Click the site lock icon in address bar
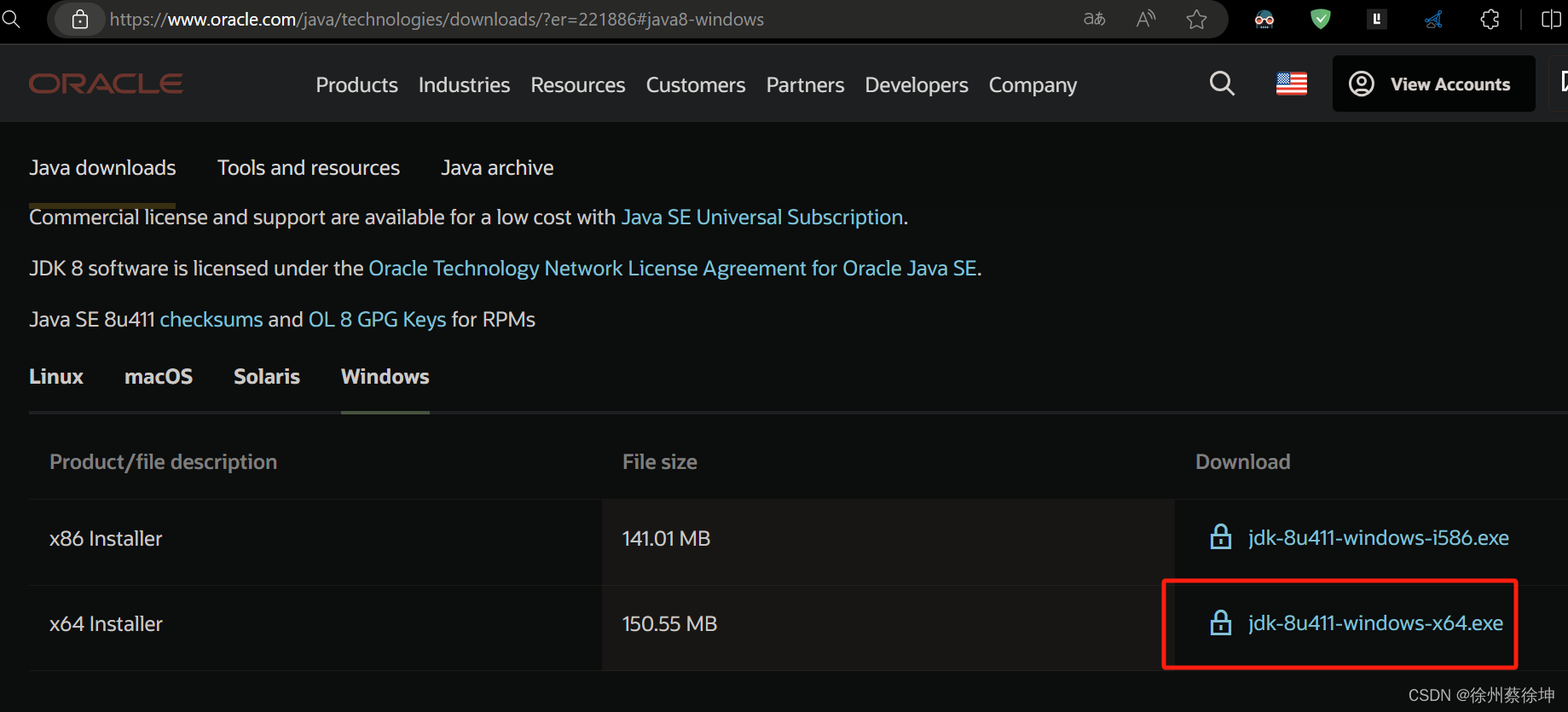Image resolution: width=1568 pixels, height=712 pixels. pos(80,19)
